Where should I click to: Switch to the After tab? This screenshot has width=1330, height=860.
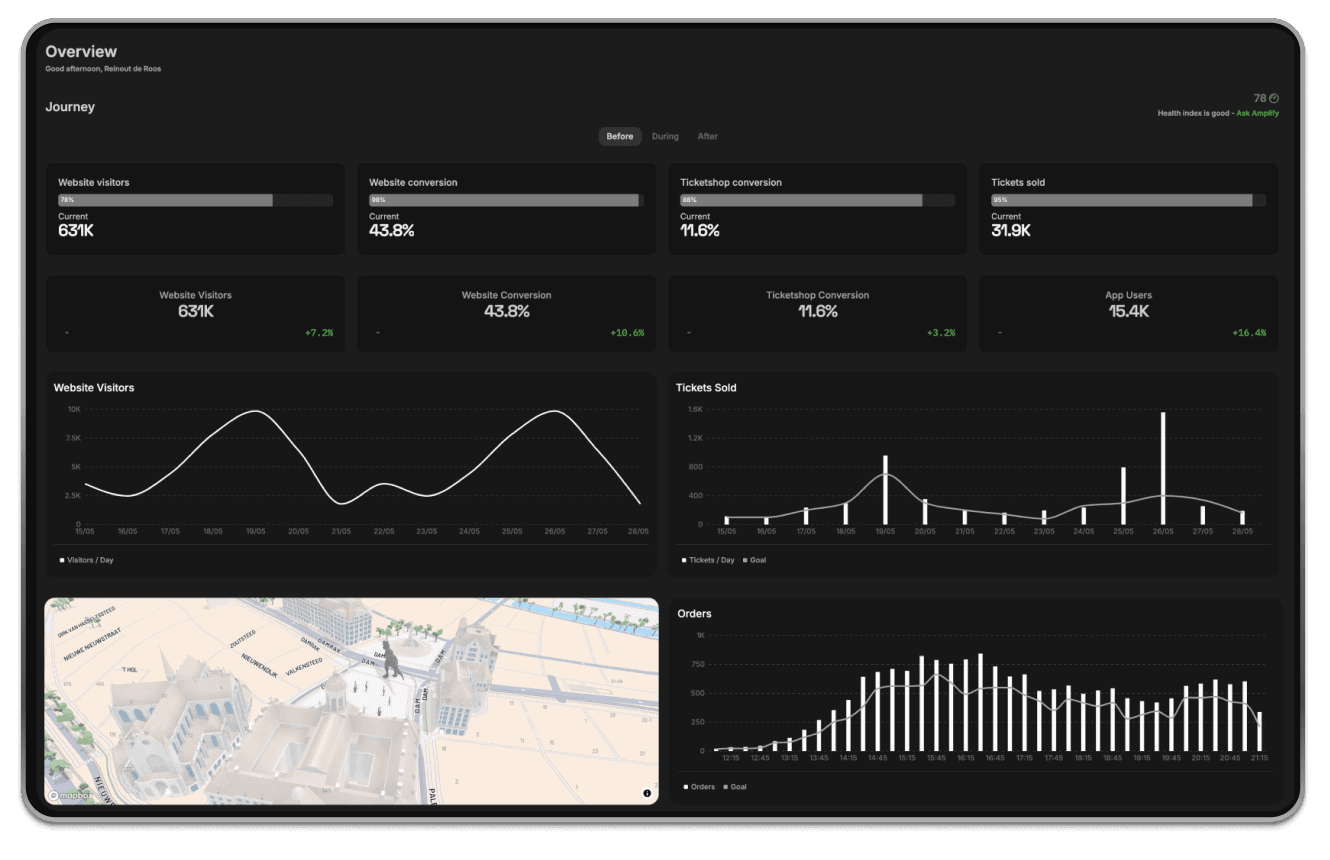[709, 136]
